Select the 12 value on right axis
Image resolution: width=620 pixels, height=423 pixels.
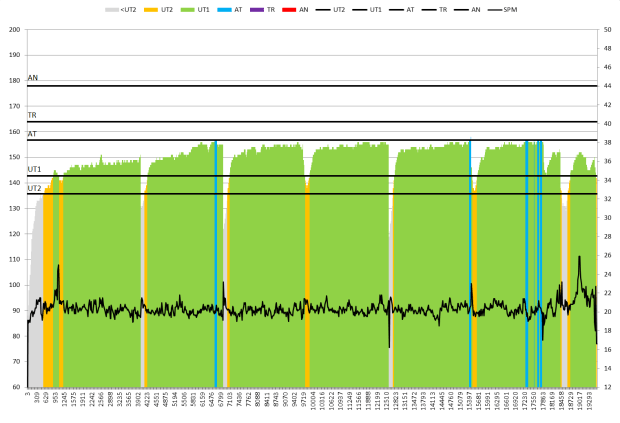pyautogui.click(x=608, y=387)
